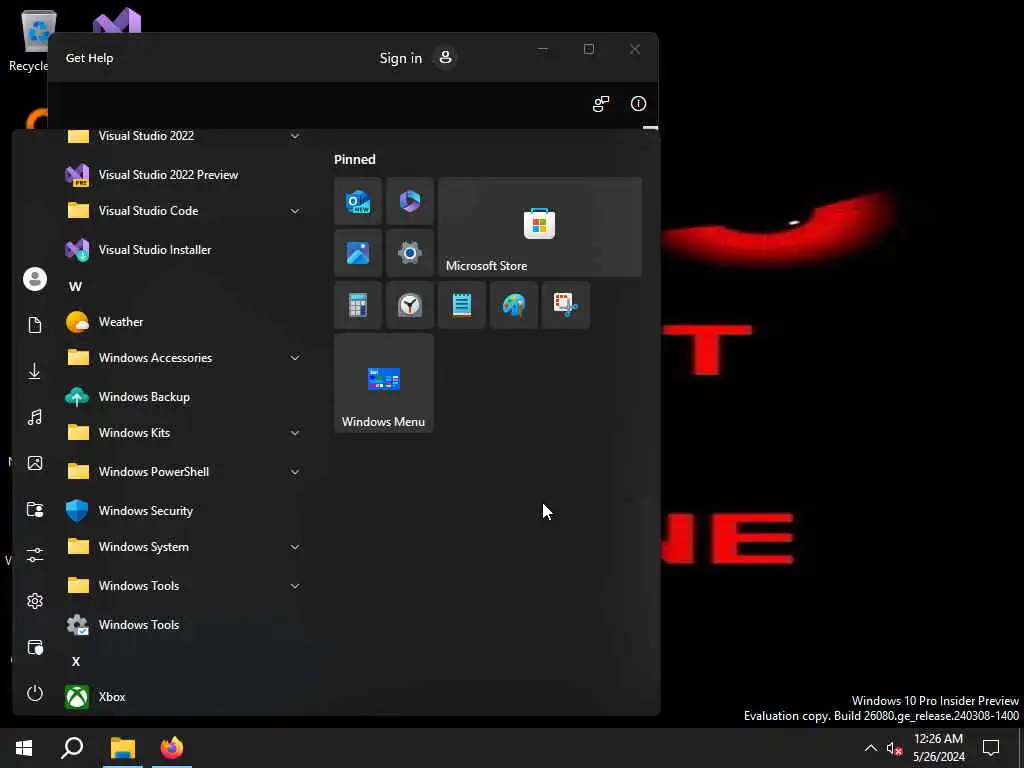
Task: Open Downloads from Start sidebar
Action: click(x=35, y=371)
